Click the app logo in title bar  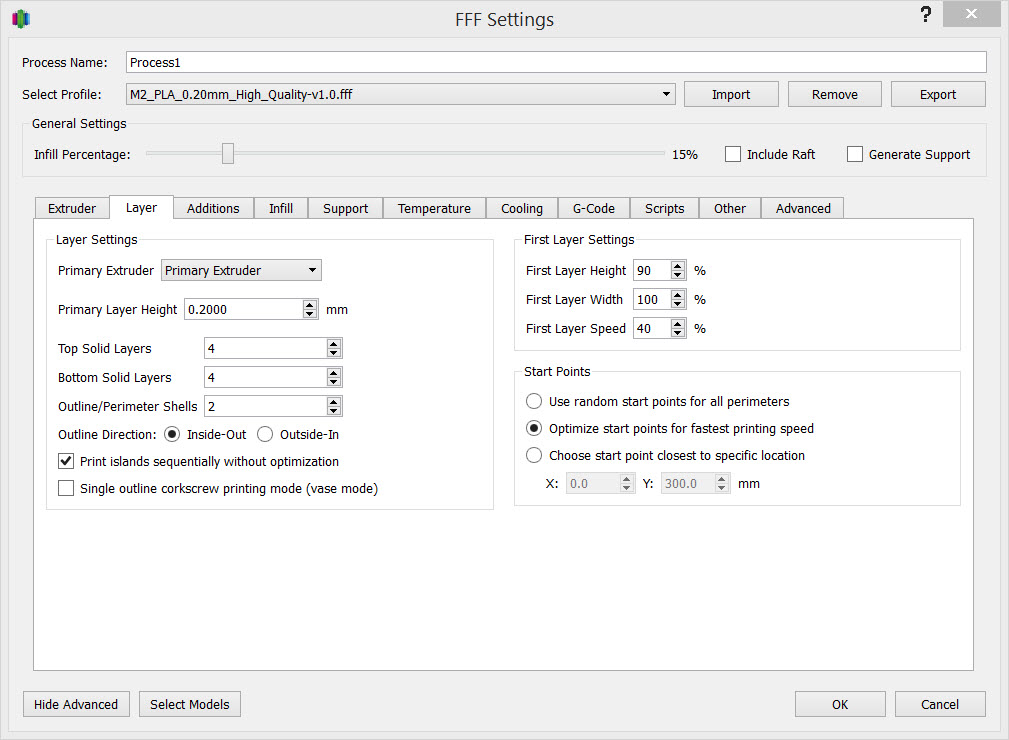(x=20, y=19)
